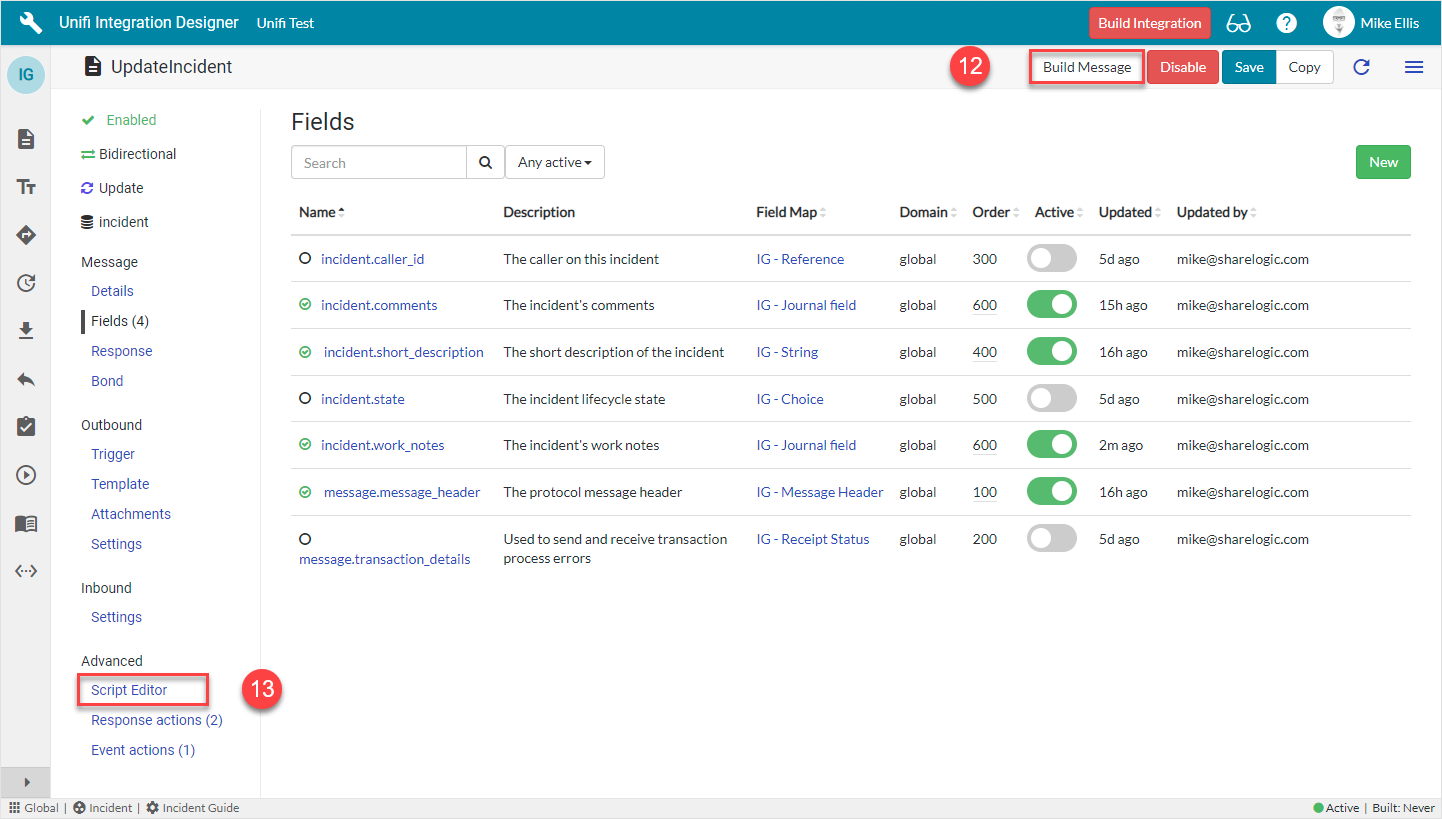Open the incident.work_notes field link
Viewport: 1442px width, 819px height.
coord(382,445)
